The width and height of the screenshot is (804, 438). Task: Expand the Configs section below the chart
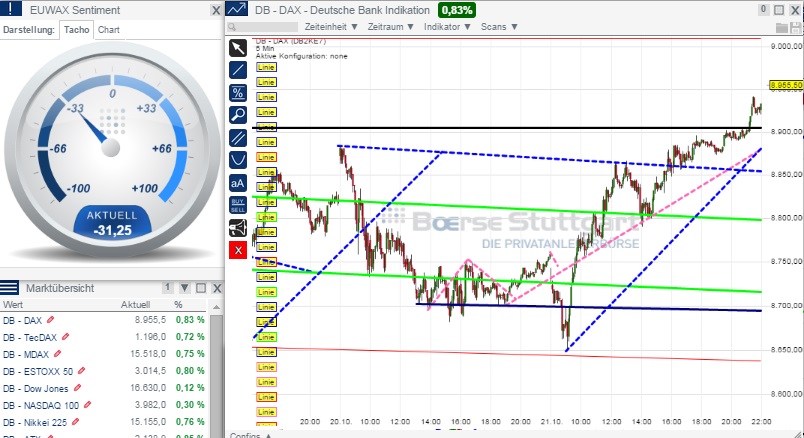(251, 434)
